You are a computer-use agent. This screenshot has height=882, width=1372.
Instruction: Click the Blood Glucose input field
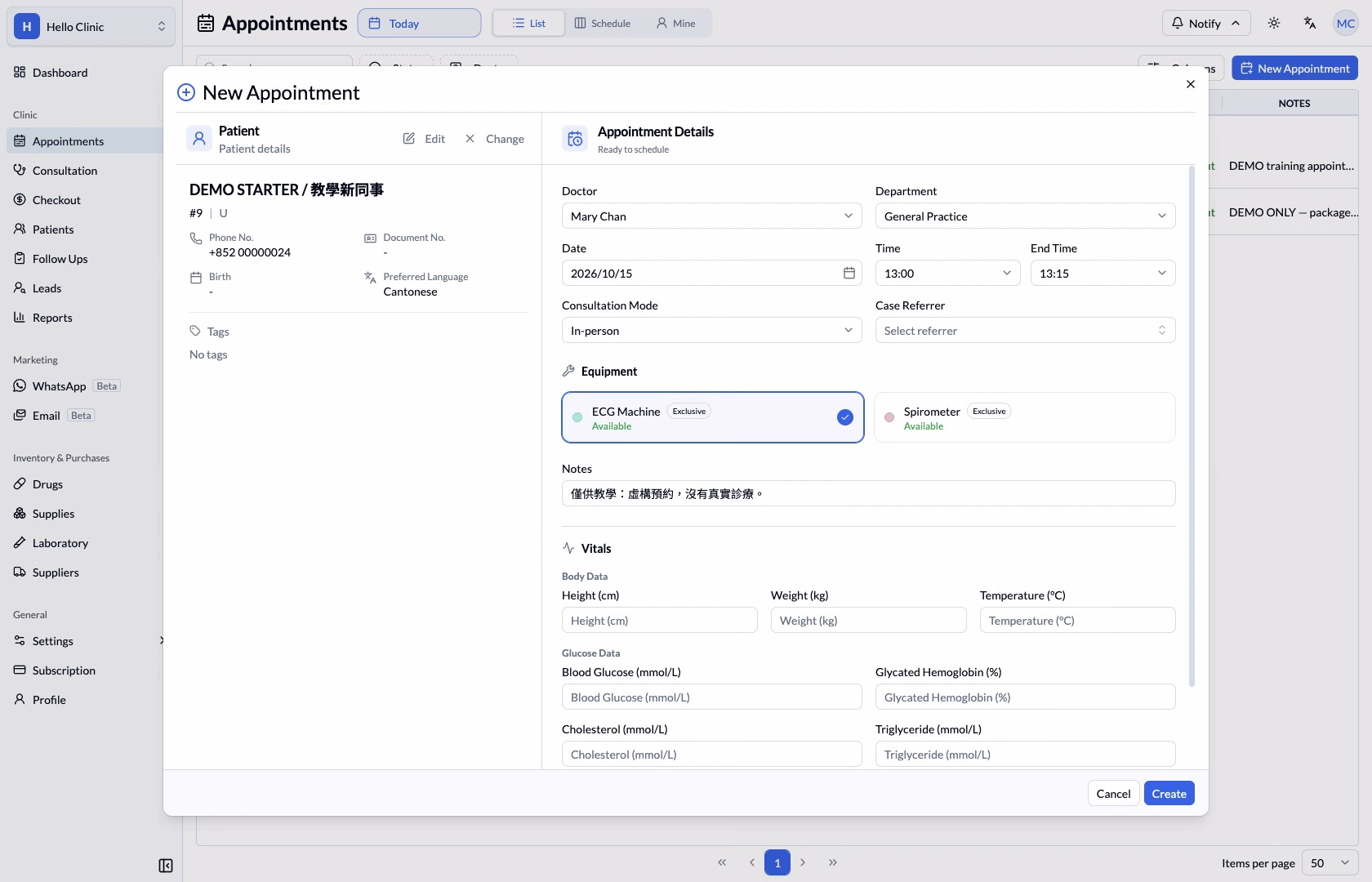click(x=712, y=697)
